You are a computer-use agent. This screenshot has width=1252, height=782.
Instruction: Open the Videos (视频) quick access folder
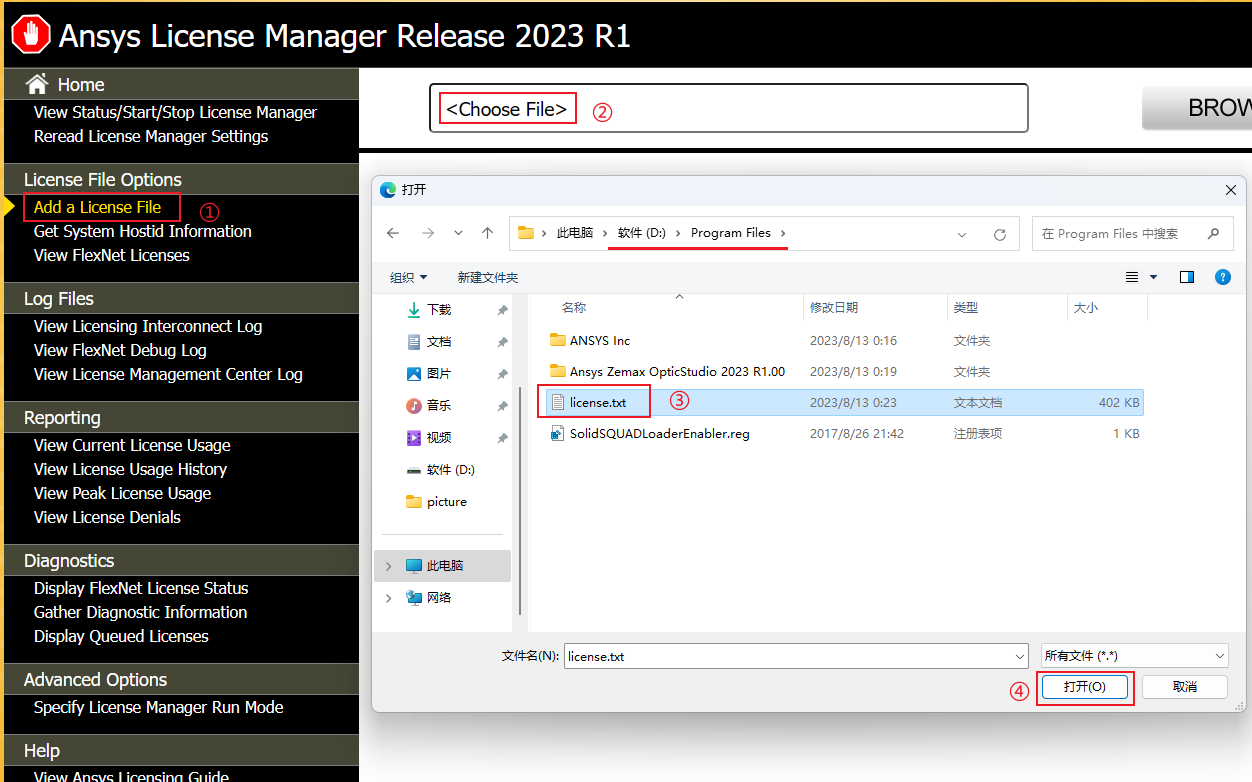439,438
